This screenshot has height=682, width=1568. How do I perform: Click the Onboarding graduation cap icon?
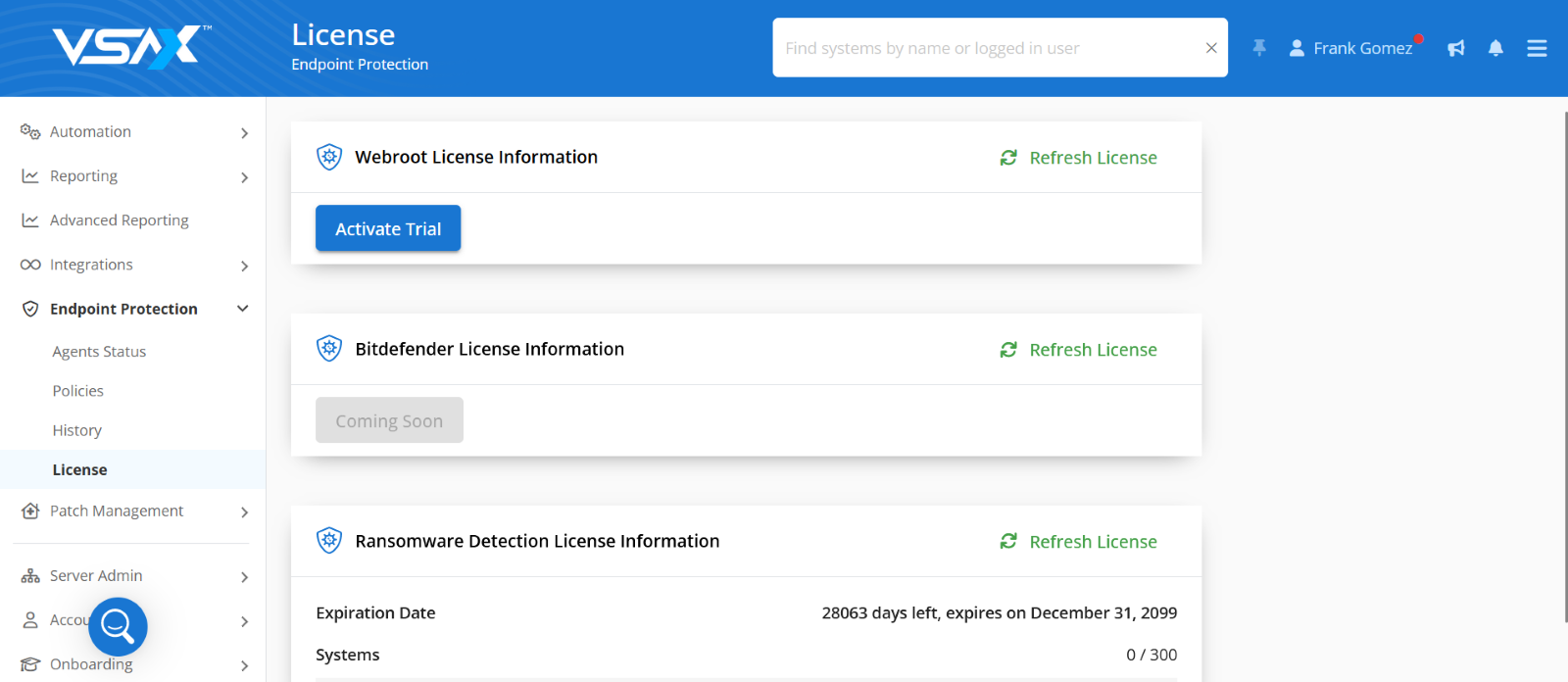click(30, 664)
